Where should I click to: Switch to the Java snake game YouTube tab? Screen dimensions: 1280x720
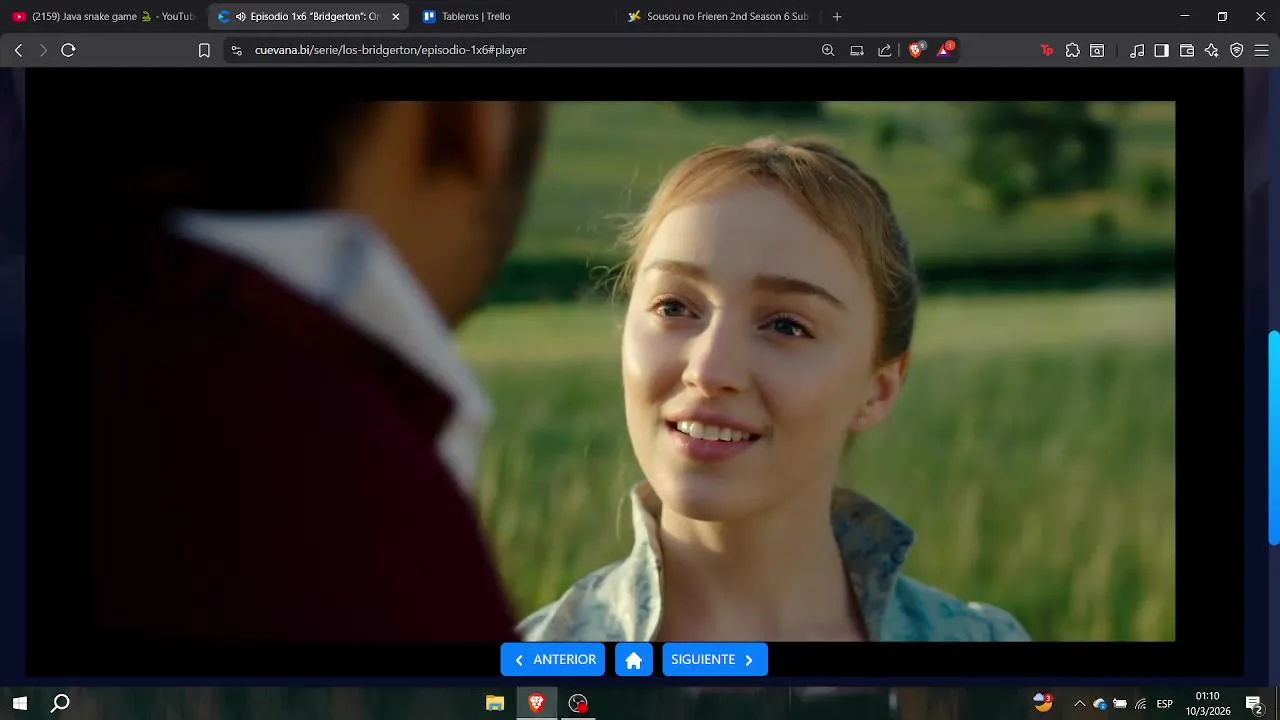click(103, 16)
